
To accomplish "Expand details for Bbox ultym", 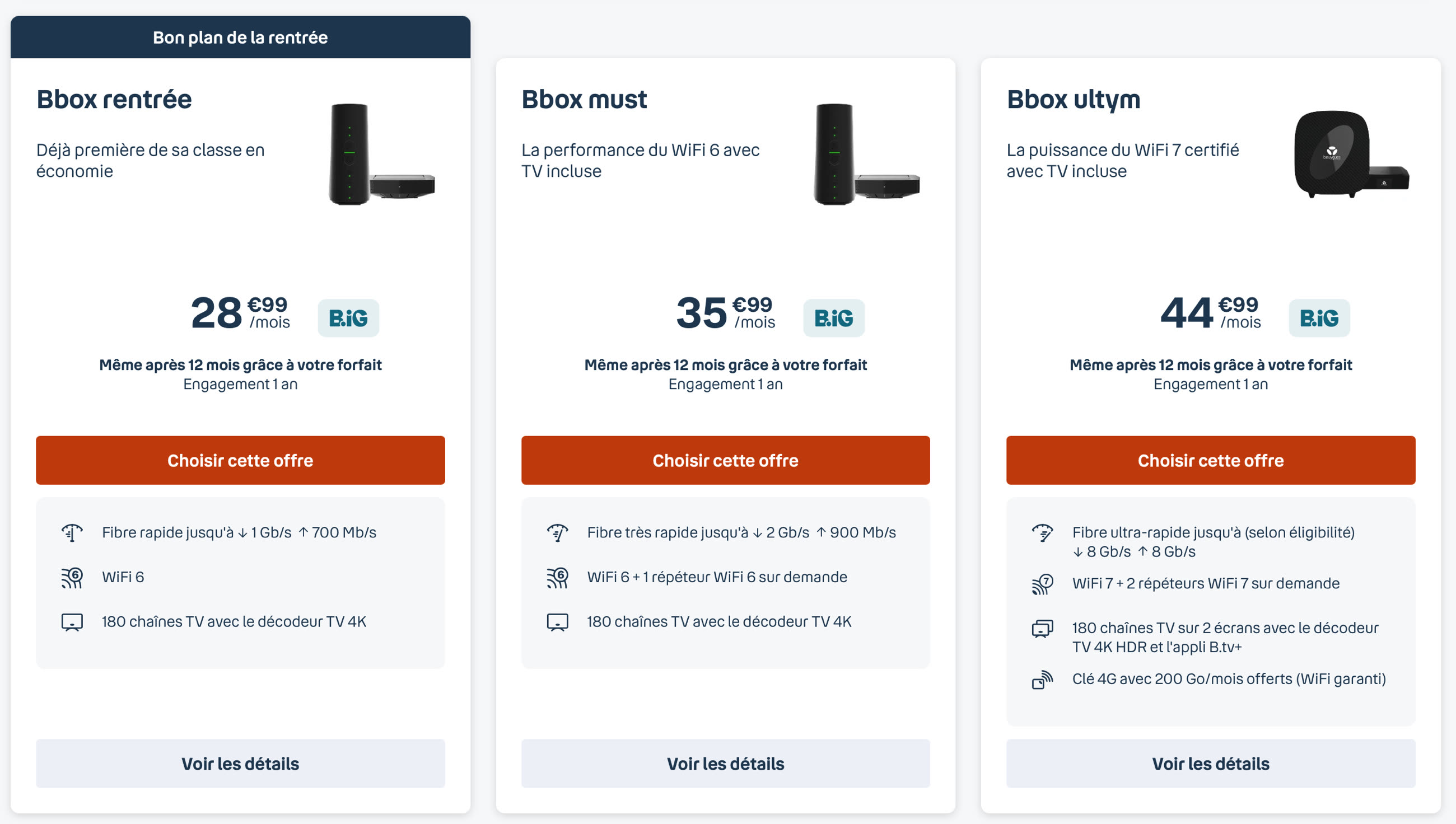I will click(1211, 764).
